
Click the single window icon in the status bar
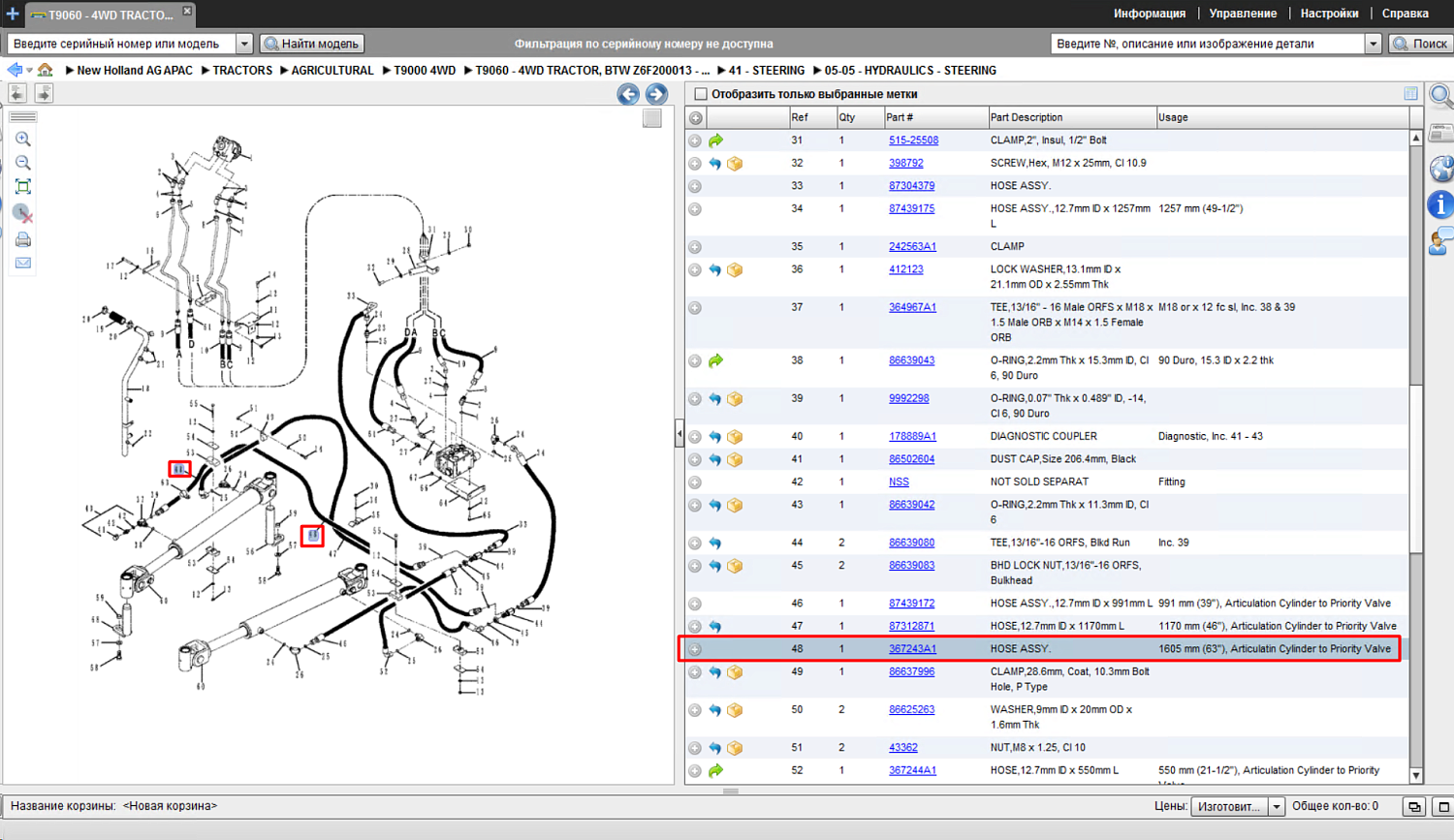tap(1443, 806)
